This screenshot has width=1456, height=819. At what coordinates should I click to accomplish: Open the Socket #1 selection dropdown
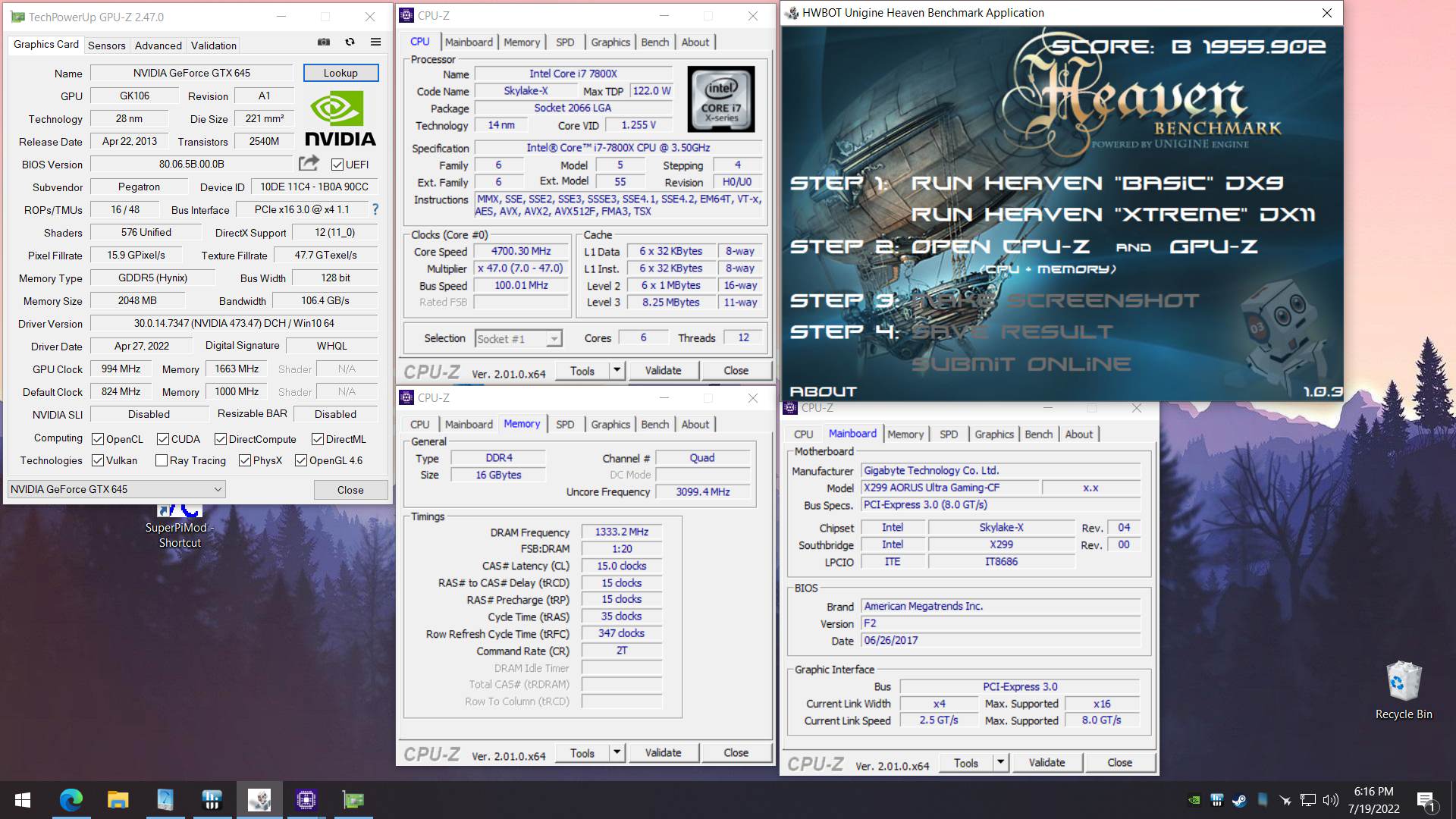click(x=519, y=338)
